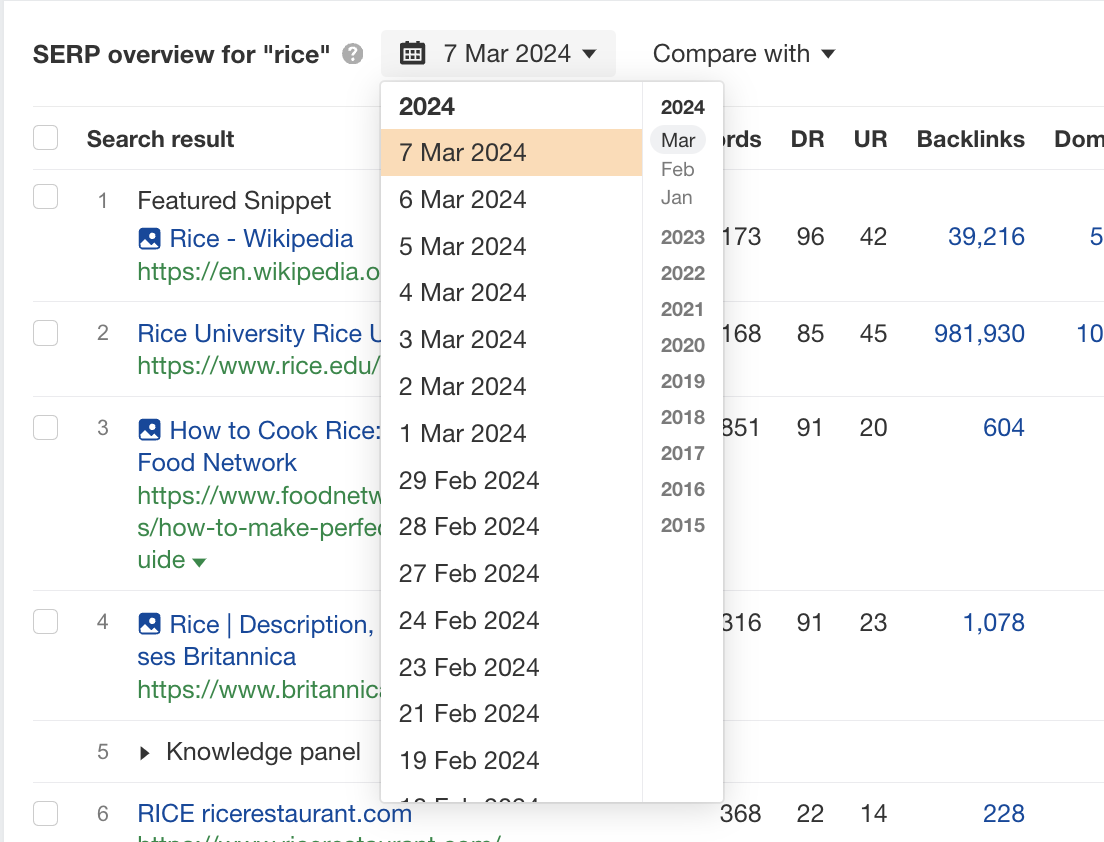Expand the truncated Food Network URL
Viewport: 1104px width, 842px height.
point(199,560)
